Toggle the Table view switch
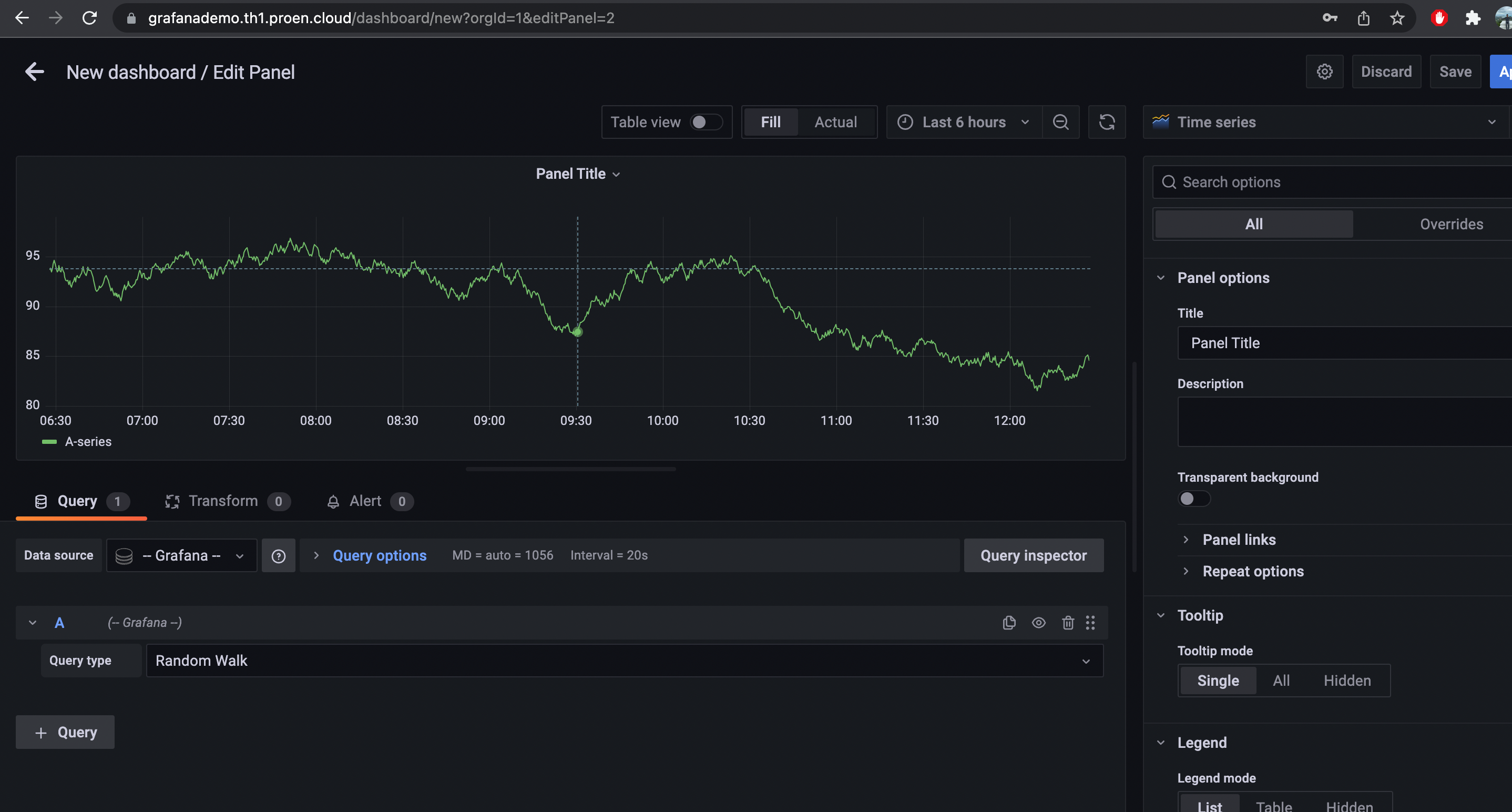This screenshot has width=1512, height=812. pos(706,122)
